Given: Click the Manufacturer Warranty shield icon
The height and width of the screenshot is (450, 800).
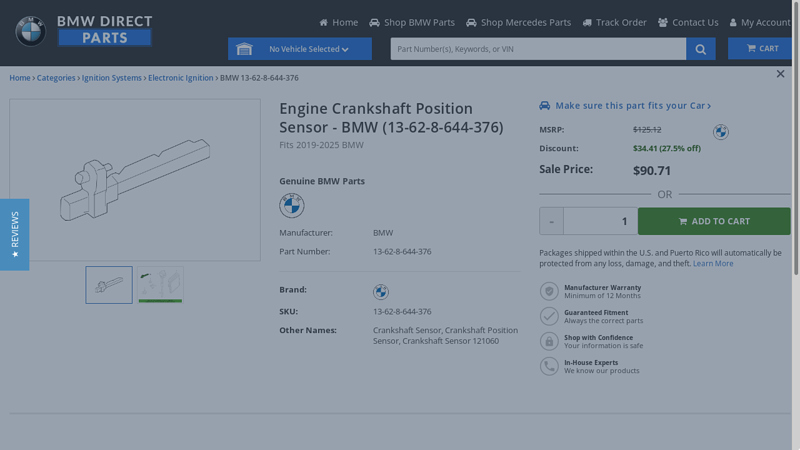Looking at the screenshot, I should coord(549,291).
